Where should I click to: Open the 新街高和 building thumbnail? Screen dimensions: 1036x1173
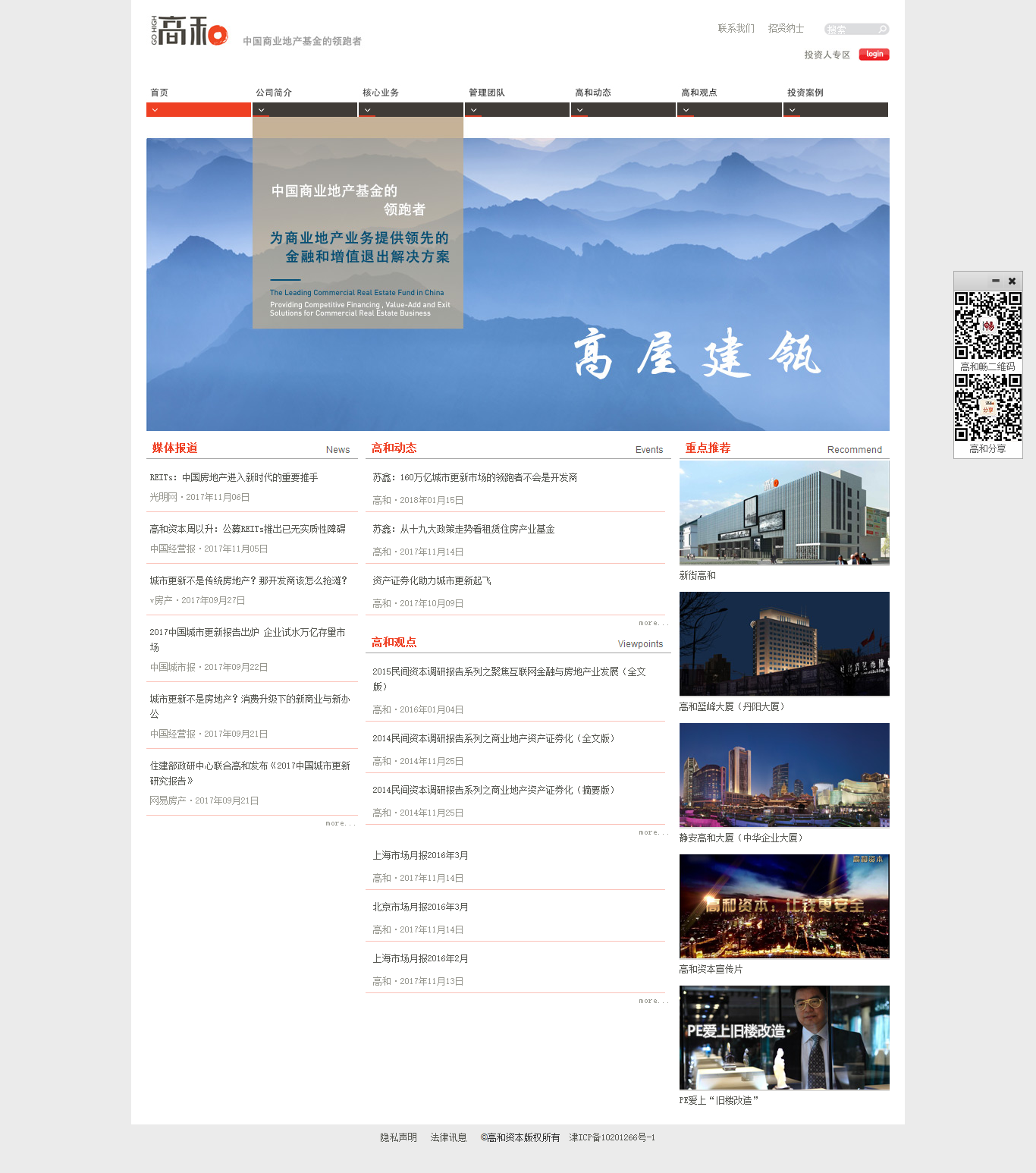tap(784, 513)
